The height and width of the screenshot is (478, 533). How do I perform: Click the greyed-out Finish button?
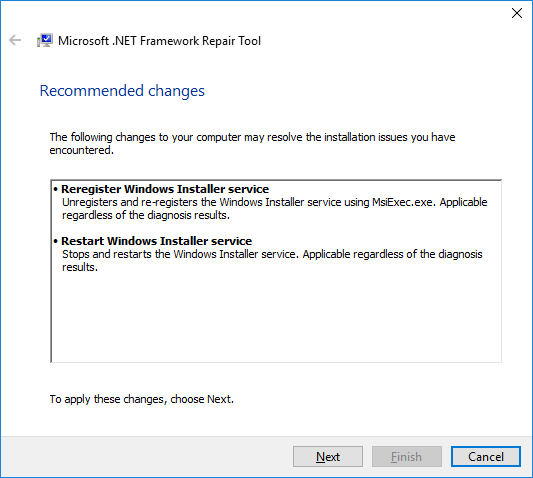(x=407, y=457)
